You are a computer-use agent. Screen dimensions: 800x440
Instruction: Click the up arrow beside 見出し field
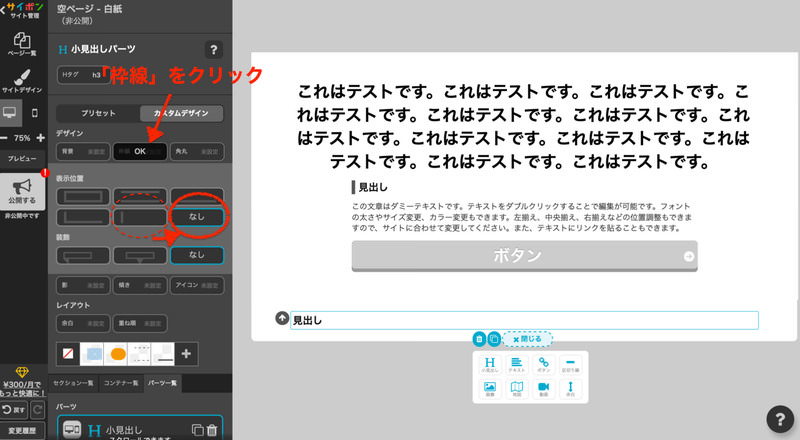(x=282, y=318)
